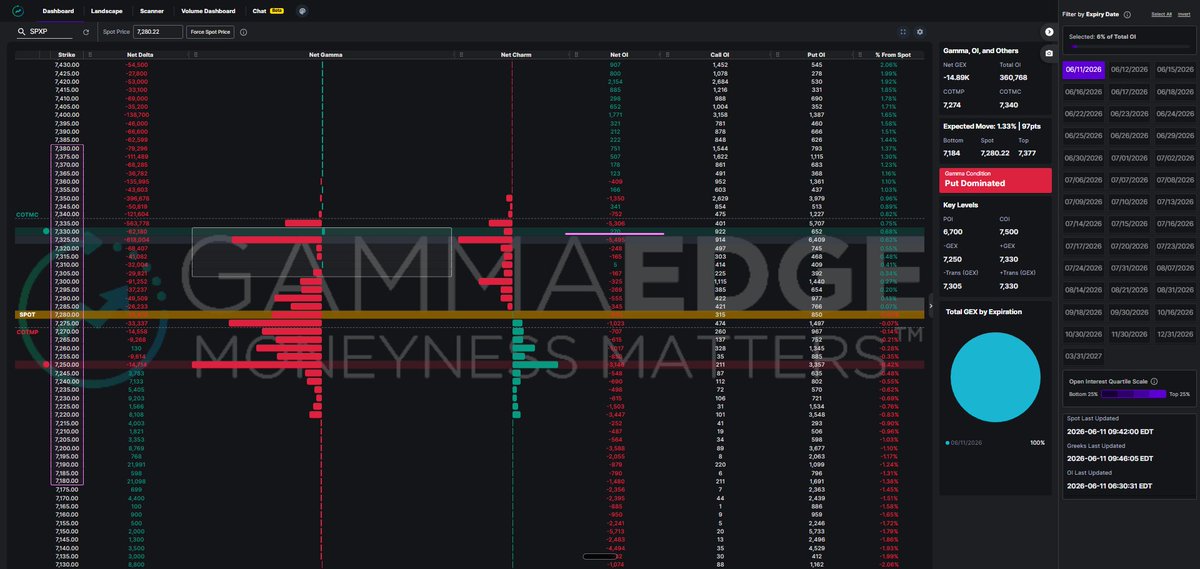Open the table settings gear icon

(x=920, y=32)
